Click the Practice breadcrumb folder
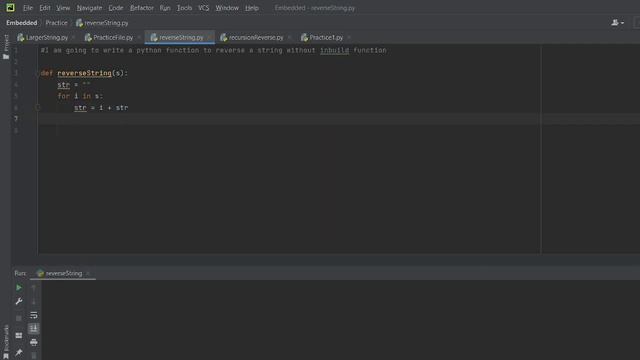This screenshot has height=360, width=640. pyautogui.click(x=56, y=23)
